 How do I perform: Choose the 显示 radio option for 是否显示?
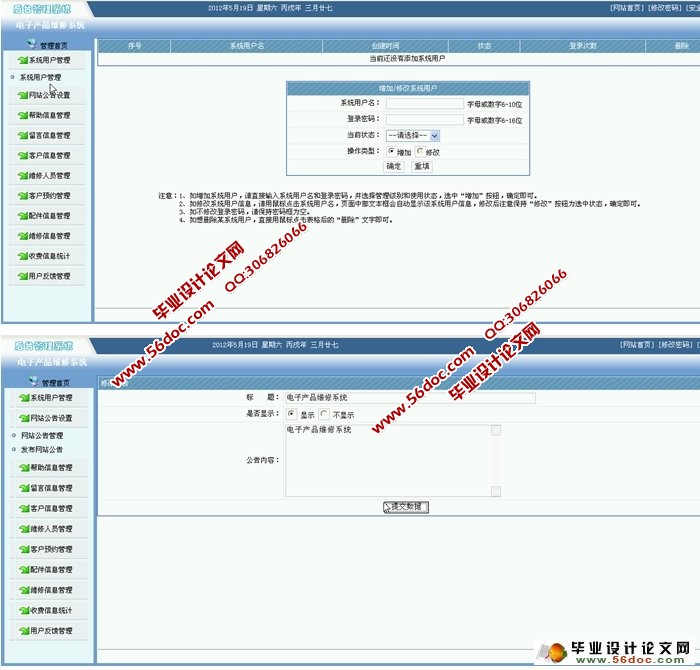pyautogui.click(x=291, y=414)
